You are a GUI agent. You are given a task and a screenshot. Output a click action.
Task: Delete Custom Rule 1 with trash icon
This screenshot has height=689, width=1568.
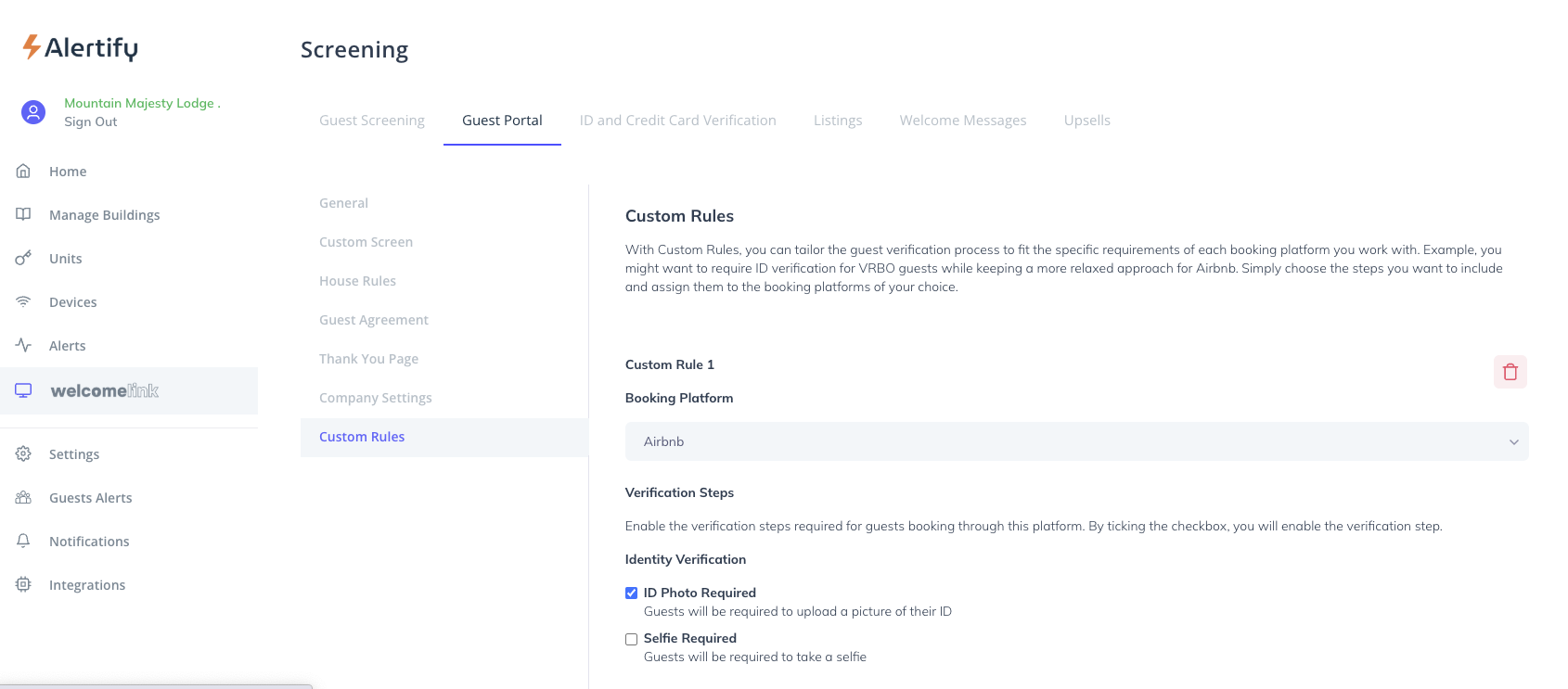1510,372
